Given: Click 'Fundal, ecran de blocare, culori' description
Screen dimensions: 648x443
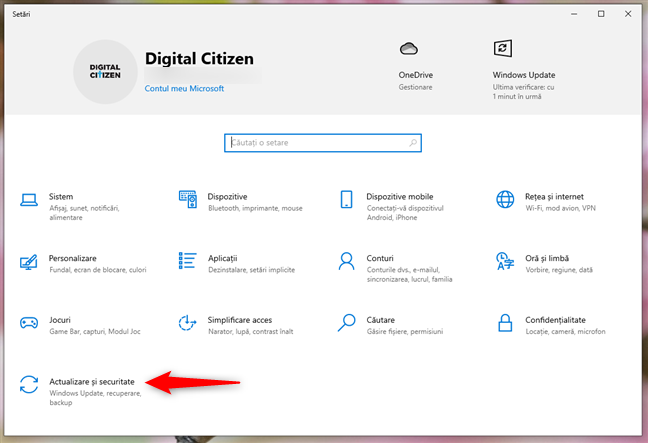Looking at the screenshot, I should coord(98,270).
